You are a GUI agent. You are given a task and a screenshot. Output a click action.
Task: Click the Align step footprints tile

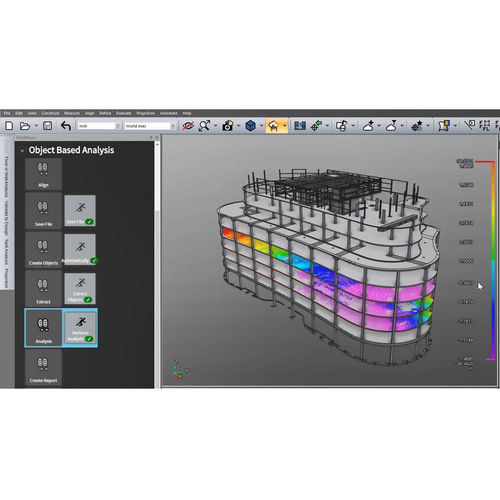click(x=43, y=174)
